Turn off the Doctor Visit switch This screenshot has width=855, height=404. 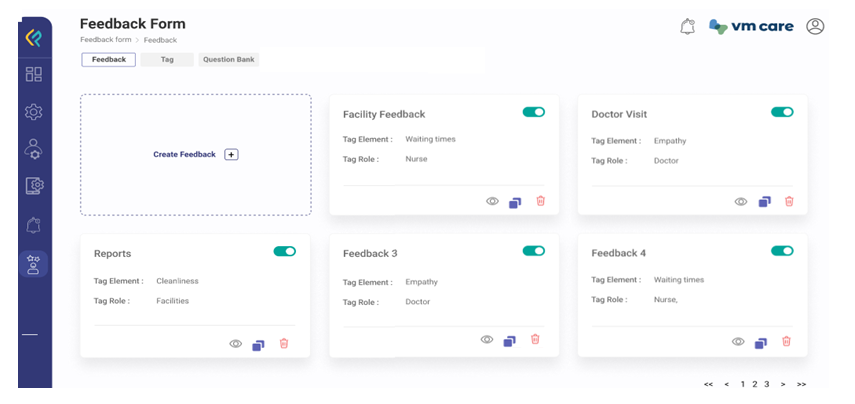click(x=782, y=112)
